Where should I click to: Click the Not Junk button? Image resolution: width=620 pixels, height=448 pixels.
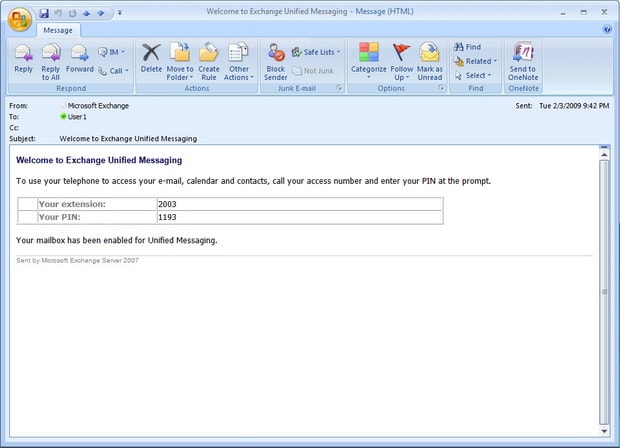[x=313, y=71]
